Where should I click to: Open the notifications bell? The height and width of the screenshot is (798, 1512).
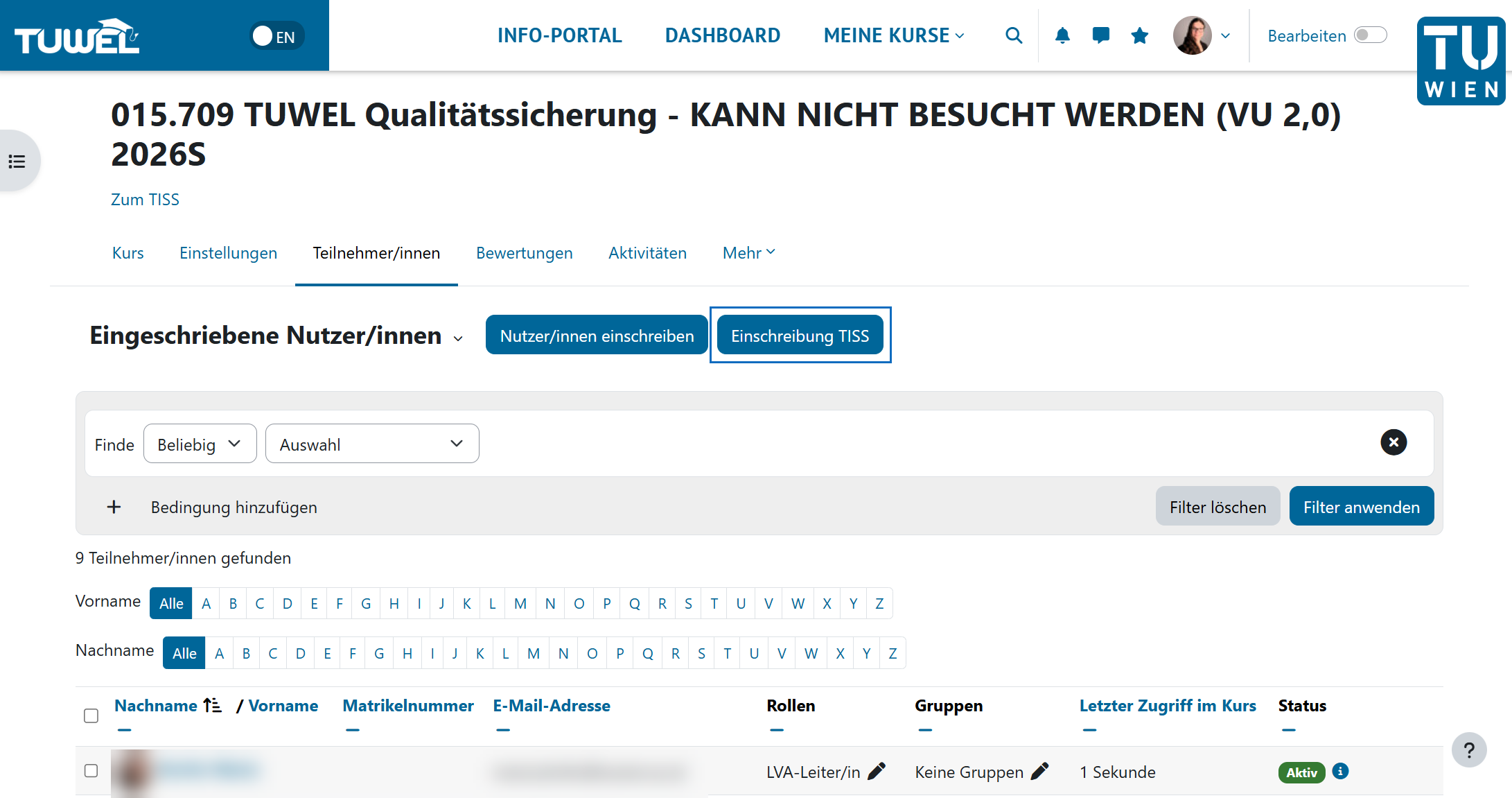tap(1062, 35)
